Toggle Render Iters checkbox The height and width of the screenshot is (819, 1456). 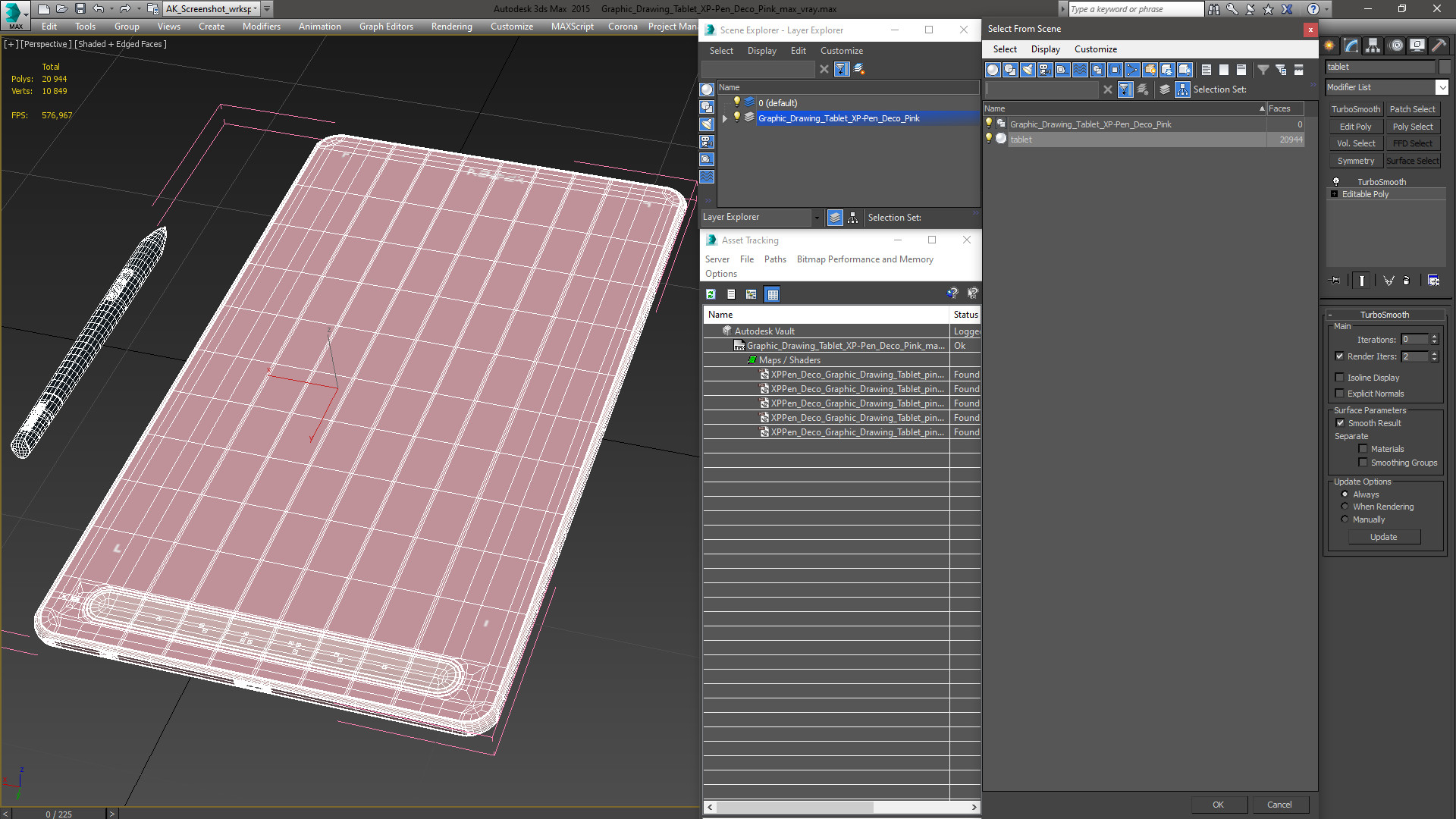[1339, 356]
